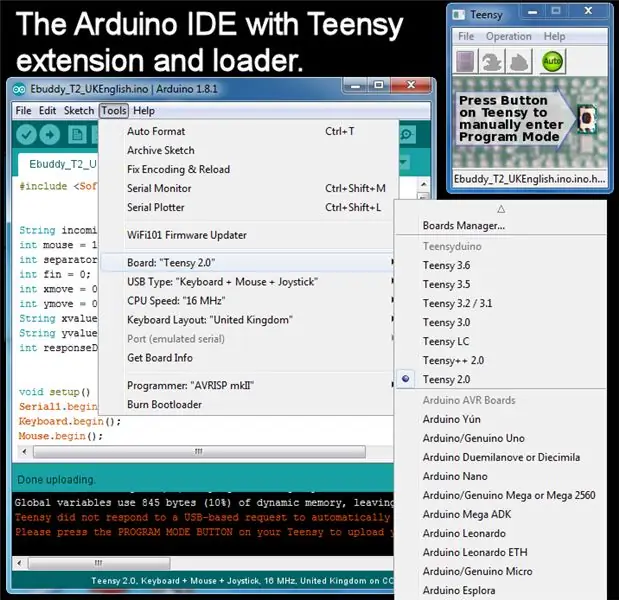Open the Operation menu in Teensy window
619x600 pixels.
(x=508, y=36)
